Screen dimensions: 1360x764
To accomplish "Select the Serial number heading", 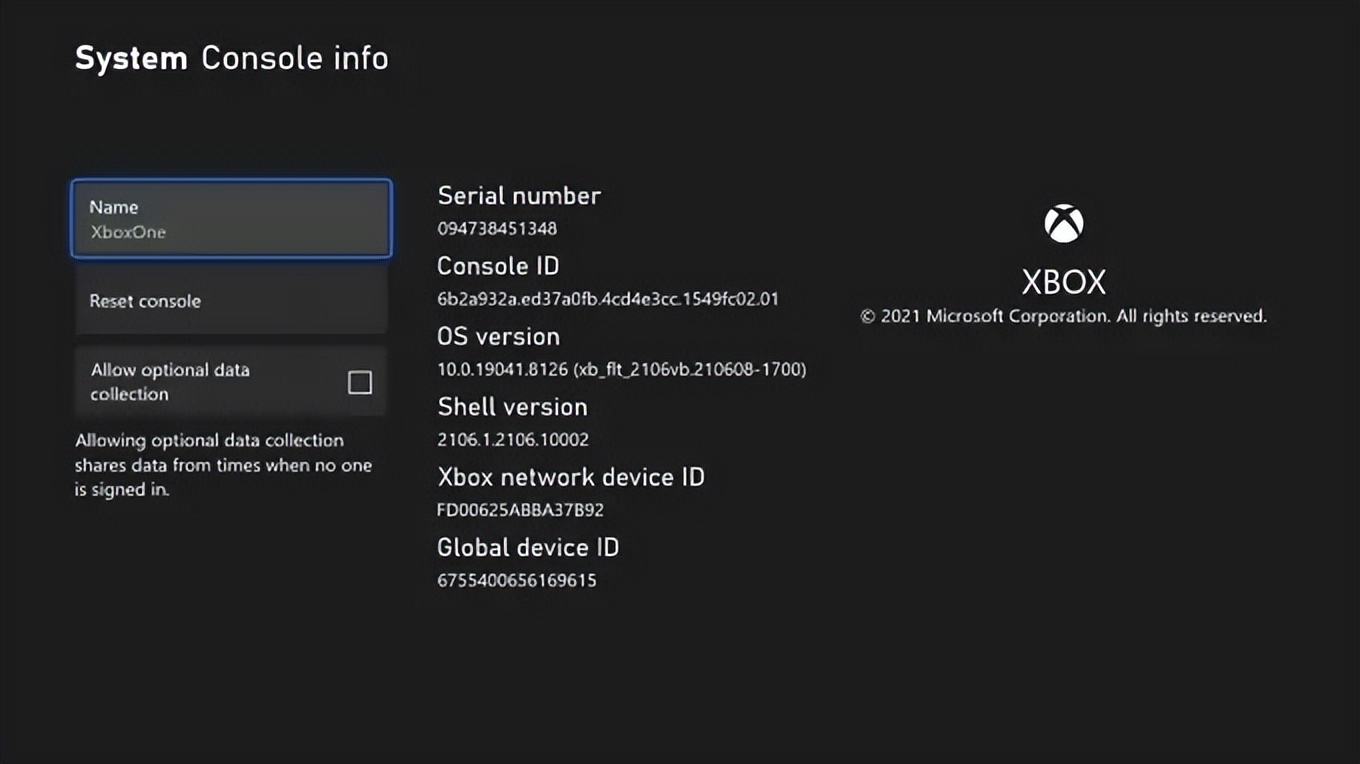I will [x=519, y=195].
